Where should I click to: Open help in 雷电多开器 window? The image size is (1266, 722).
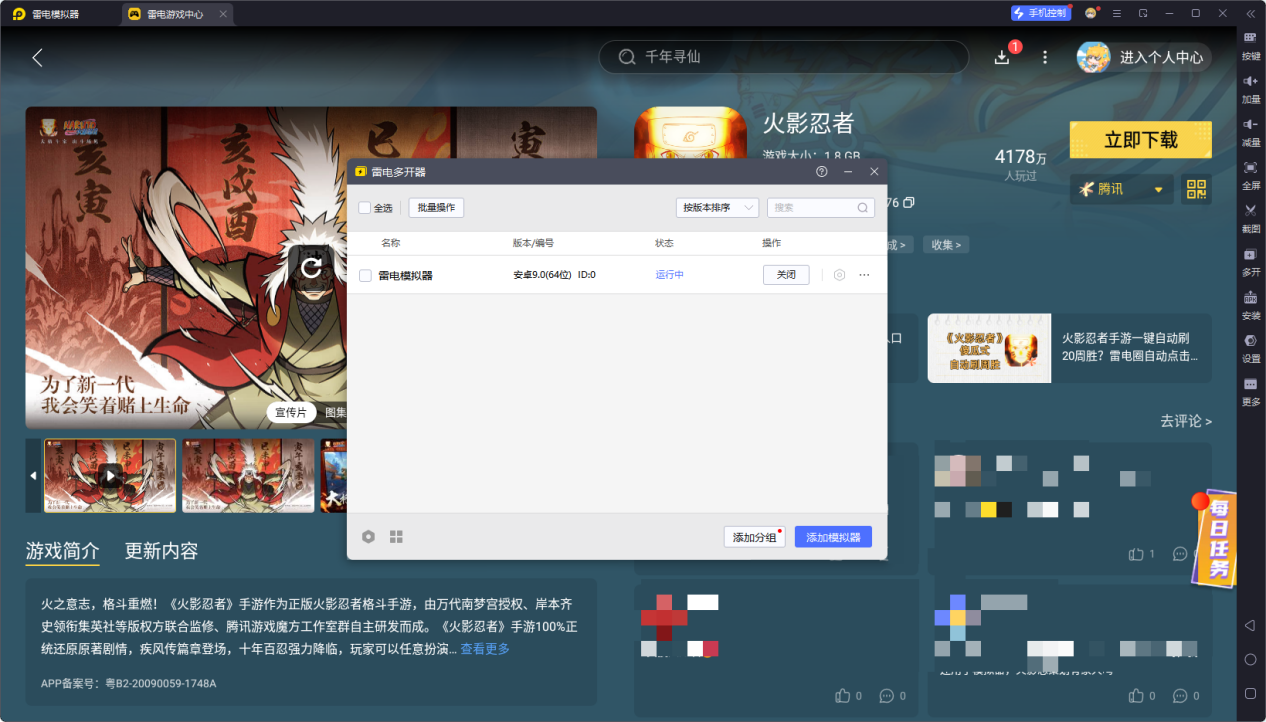pyautogui.click(x=822, y=172)
